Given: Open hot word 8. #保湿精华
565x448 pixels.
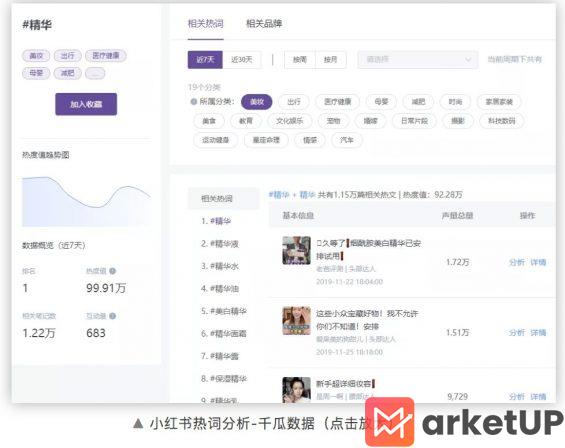Looking at the screenshot, I should coord(224,378).
